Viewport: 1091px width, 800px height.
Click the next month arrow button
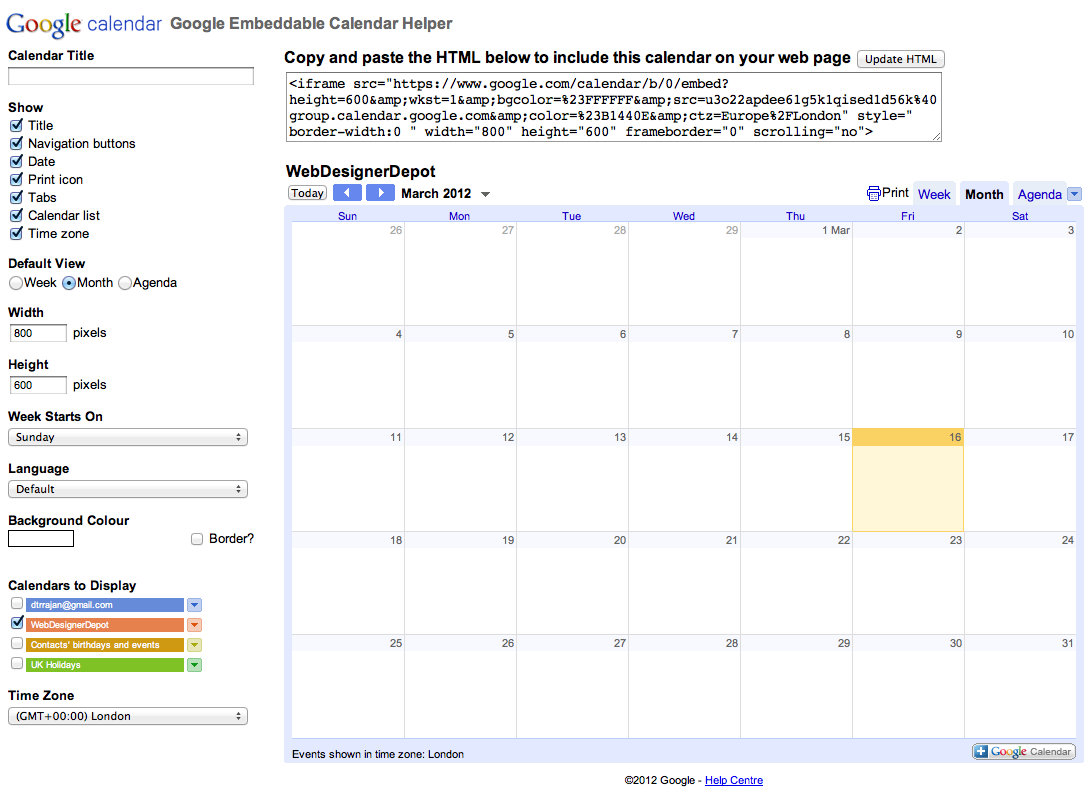[380, 193]
